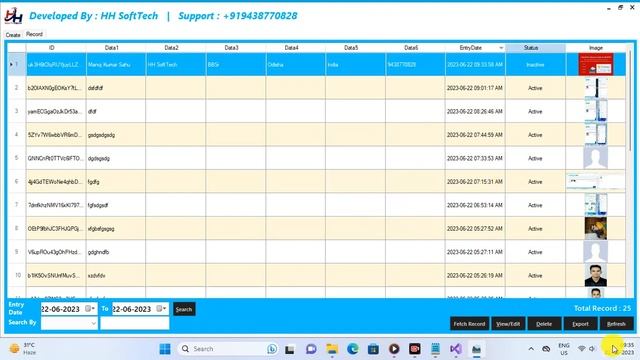The image size is (640, 360).
Task: Switch to the Create tab
Action: coord(13,35)
